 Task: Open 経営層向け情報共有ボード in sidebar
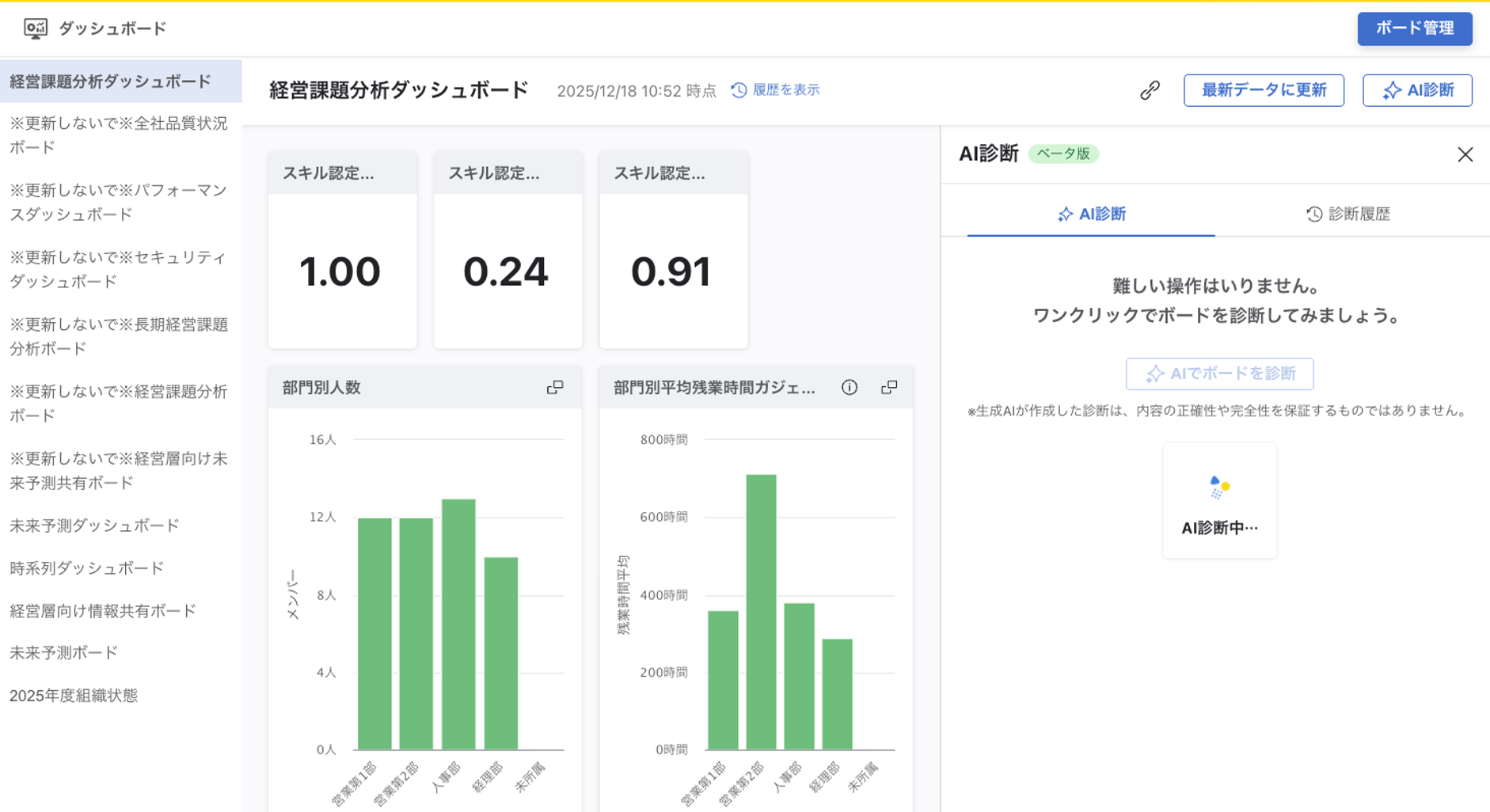(103, 611)
